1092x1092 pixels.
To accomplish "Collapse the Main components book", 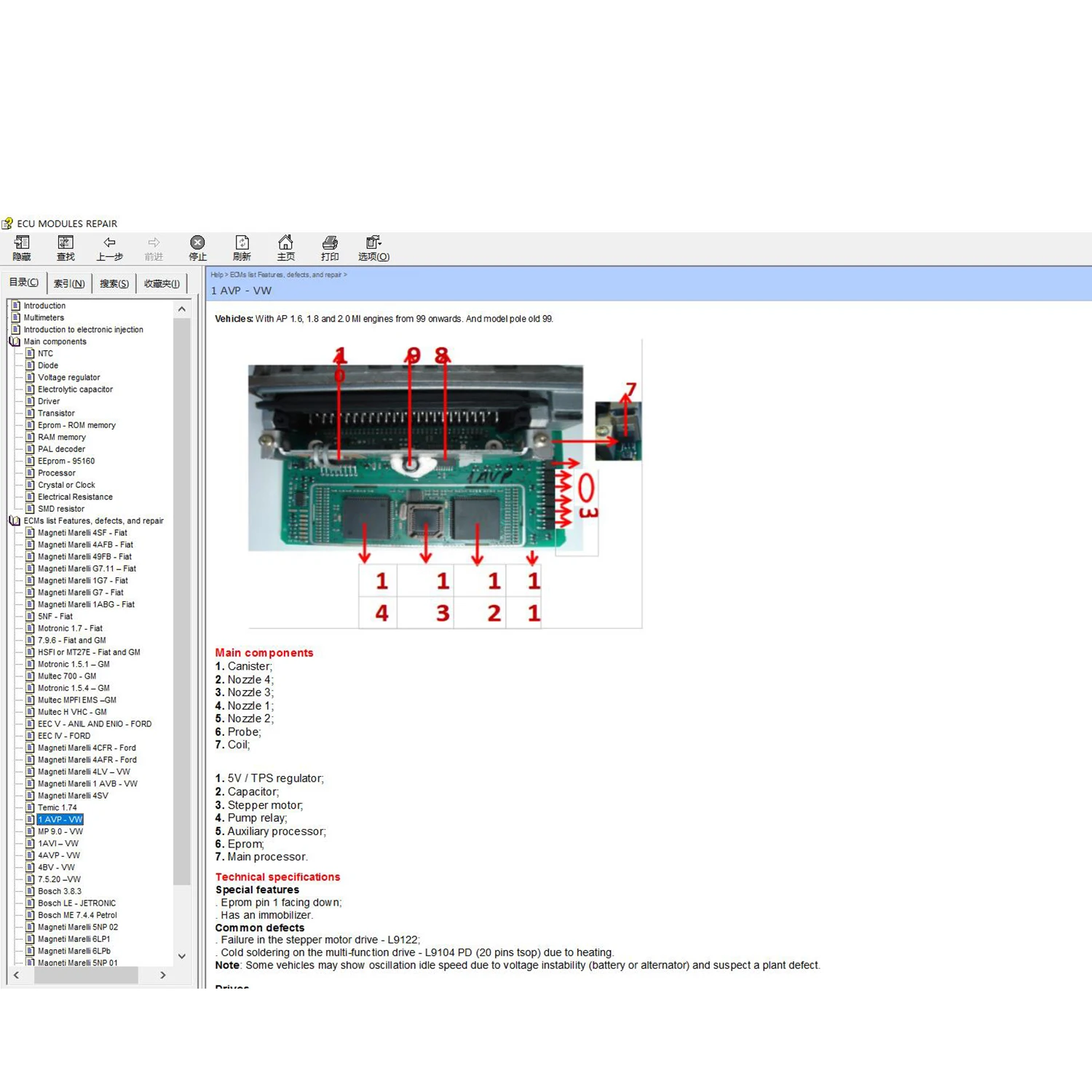I will [x=14, y=341].
